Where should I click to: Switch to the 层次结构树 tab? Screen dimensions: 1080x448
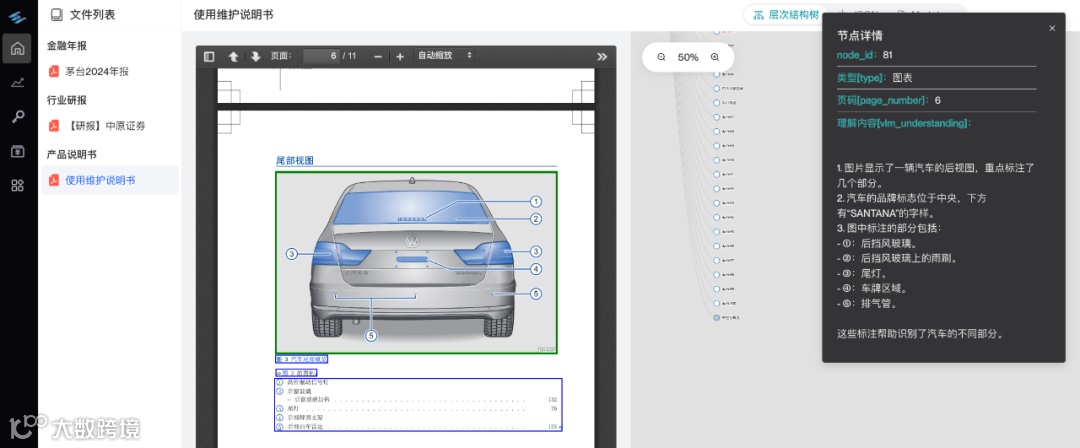point(785,14)
